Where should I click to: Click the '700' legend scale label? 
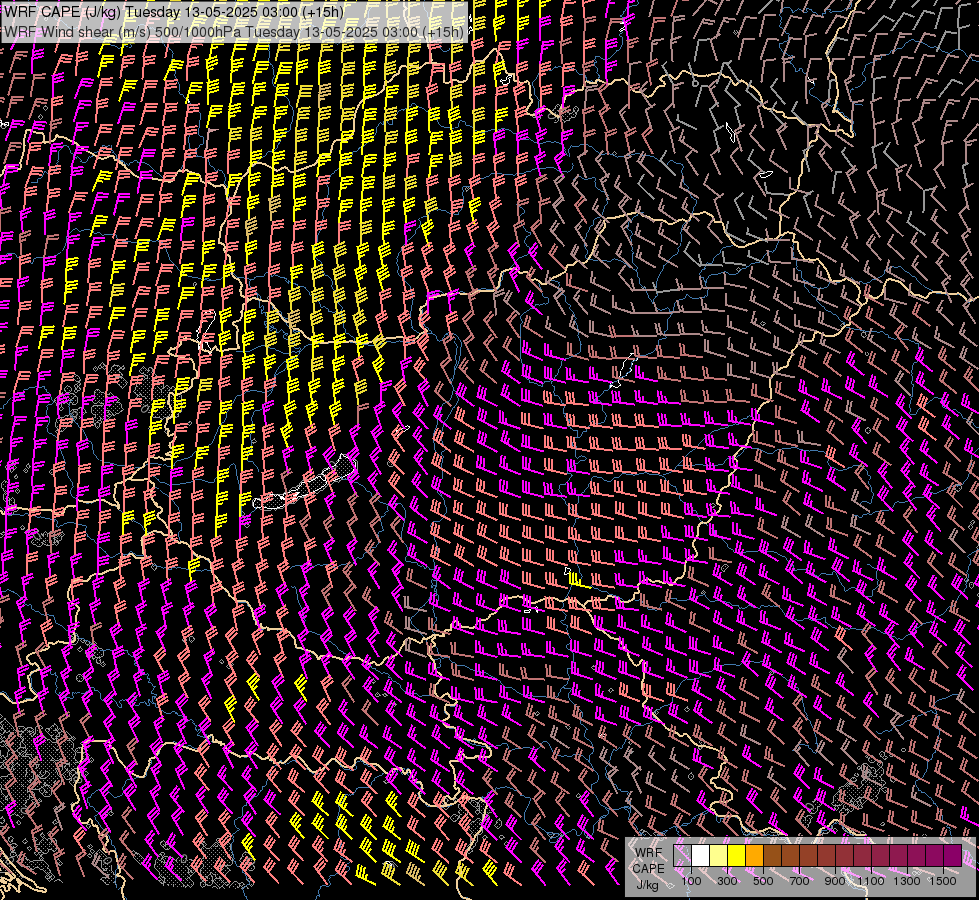[x=799, y=881]
